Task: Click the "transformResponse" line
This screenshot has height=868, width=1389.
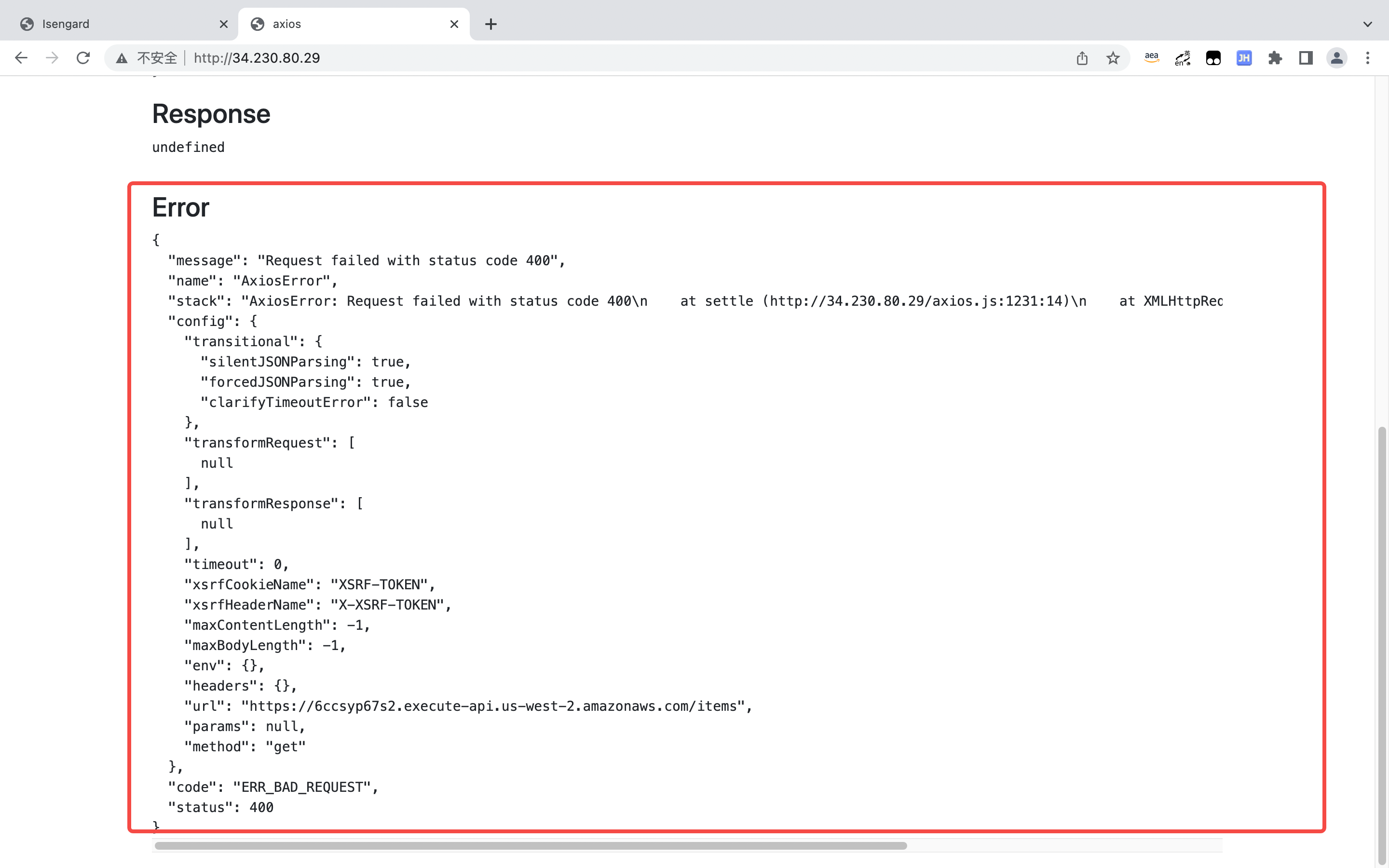Action: tap(274, 503)
